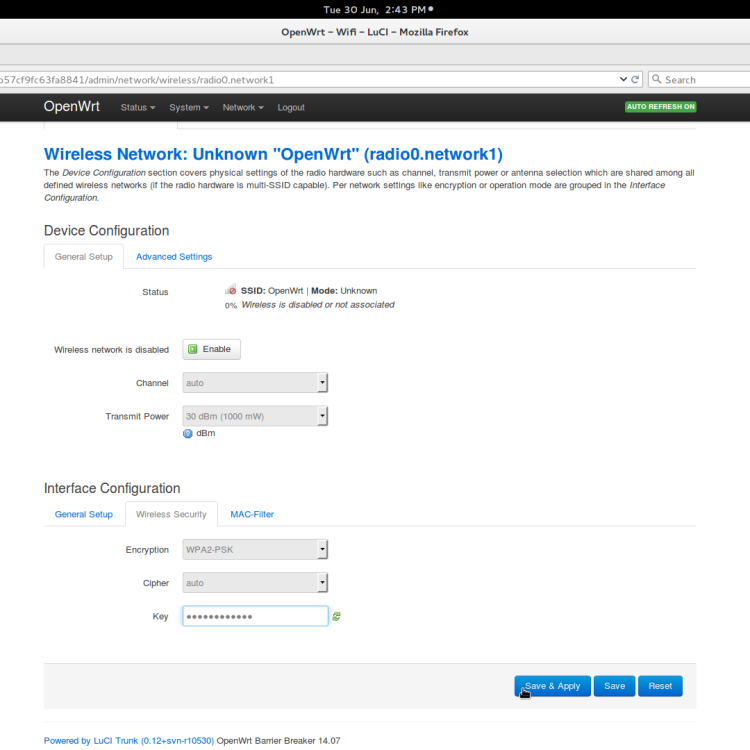
Task: Click the Save button
Action: point(614,686)
